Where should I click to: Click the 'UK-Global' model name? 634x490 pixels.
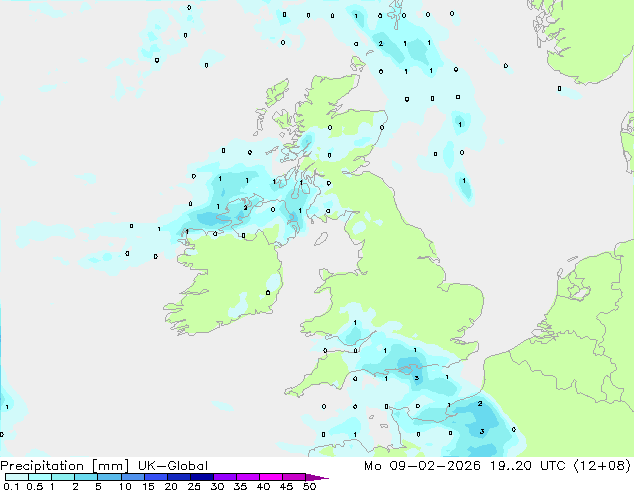pos(173,466)
